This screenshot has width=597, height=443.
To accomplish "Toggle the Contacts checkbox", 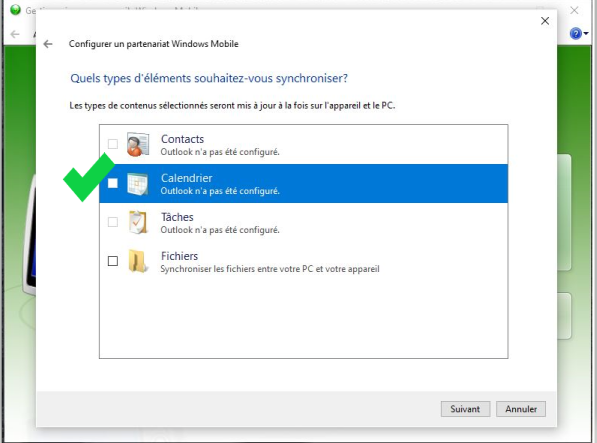I will click(x=113, y=144).
